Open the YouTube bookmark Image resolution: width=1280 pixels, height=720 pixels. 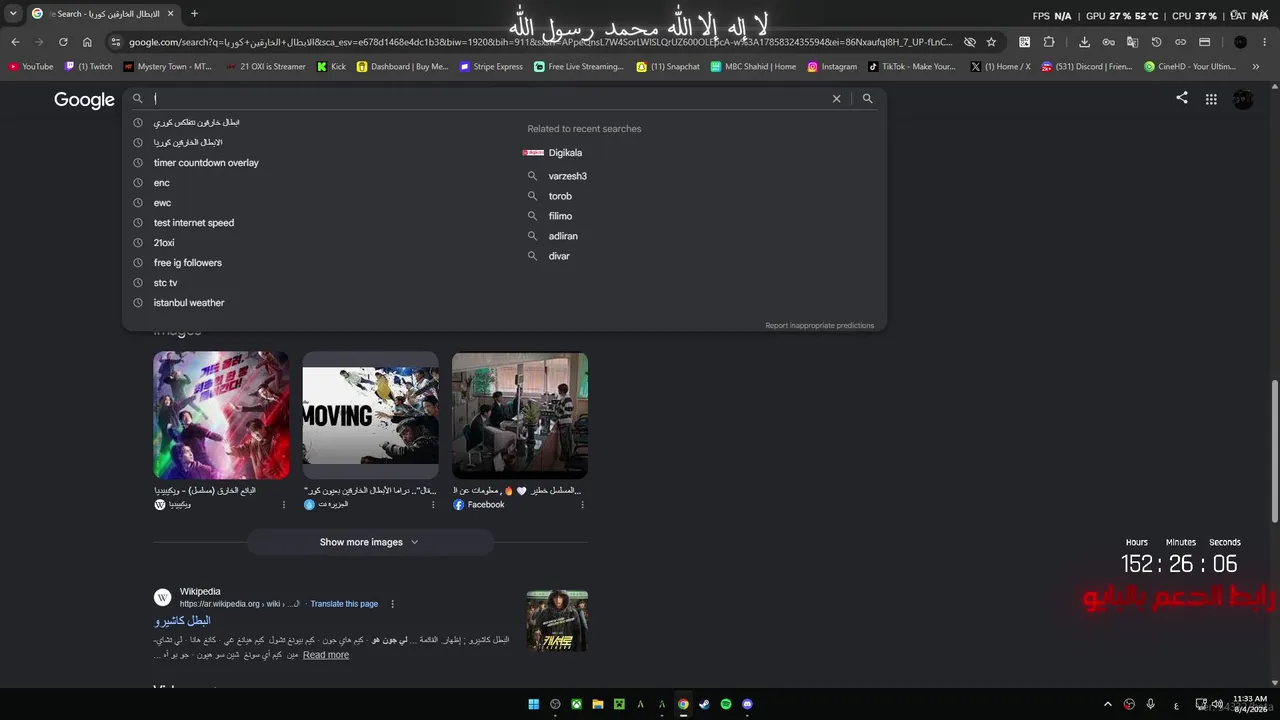pos(31,67)
